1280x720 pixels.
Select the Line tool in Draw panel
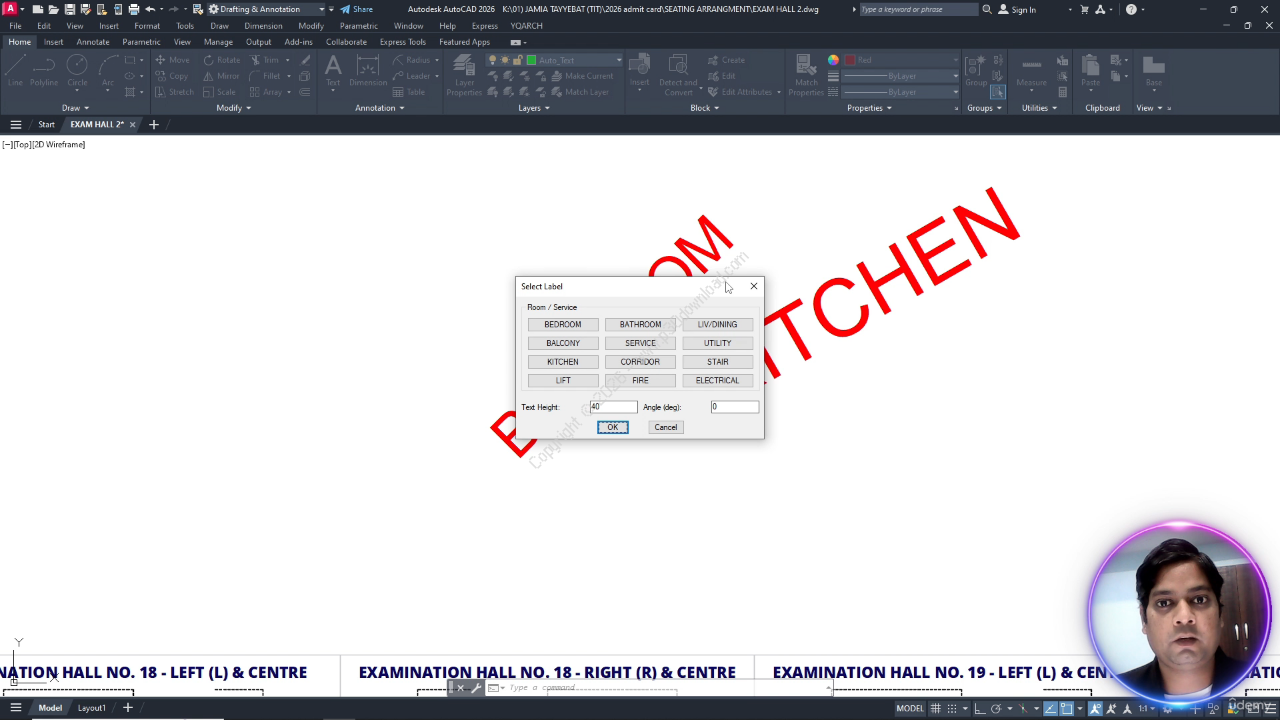[x=16, y=70]
